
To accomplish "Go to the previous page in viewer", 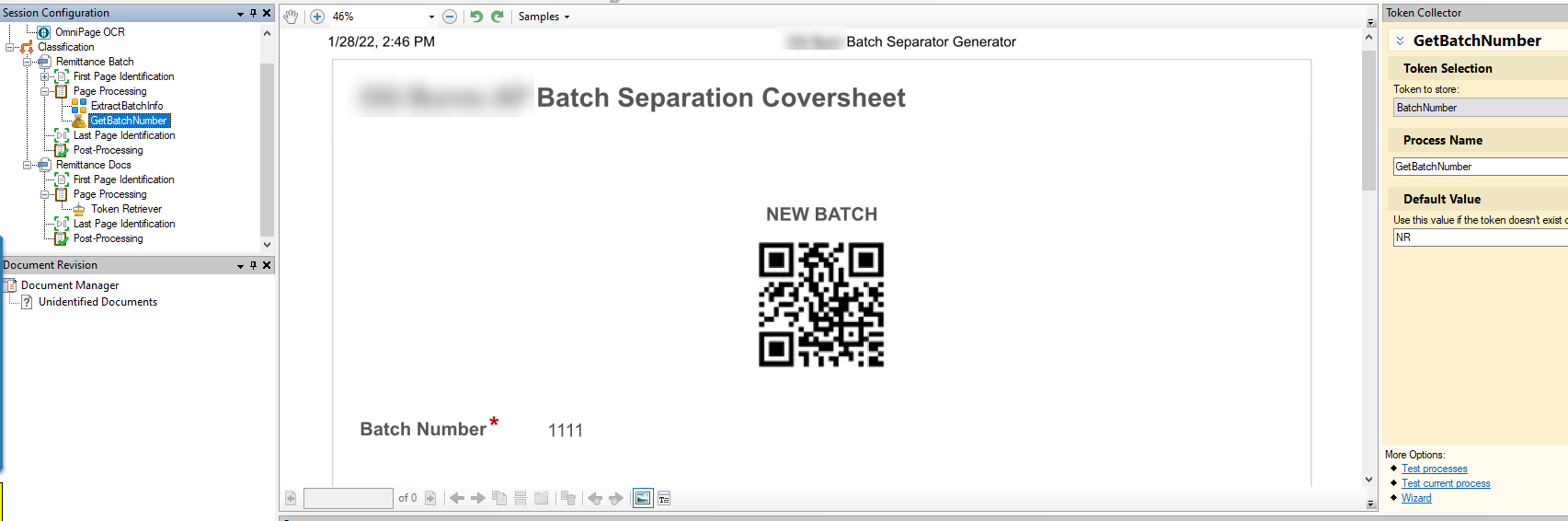I will pos(291,498).
